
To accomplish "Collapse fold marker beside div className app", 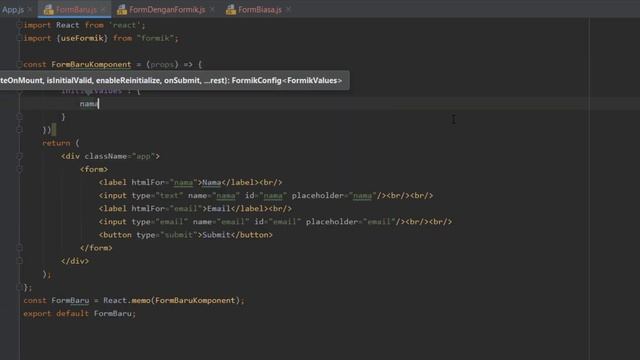I will coord(19,156).
